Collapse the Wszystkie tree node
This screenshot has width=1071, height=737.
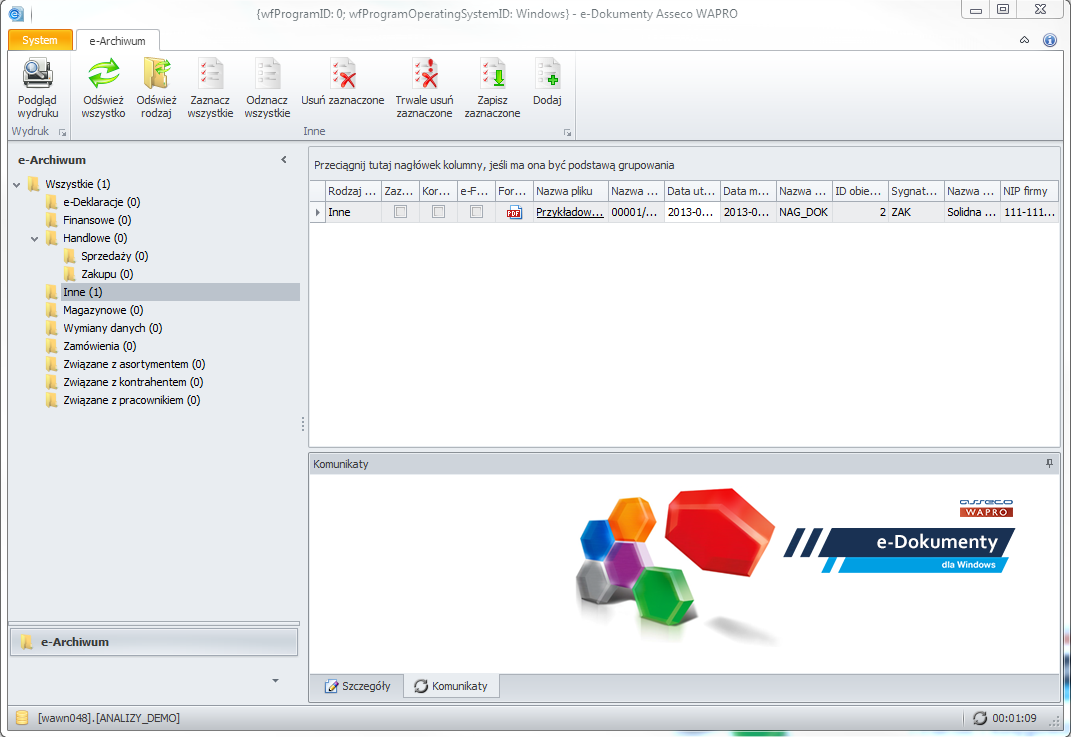(x=17, y=184)
